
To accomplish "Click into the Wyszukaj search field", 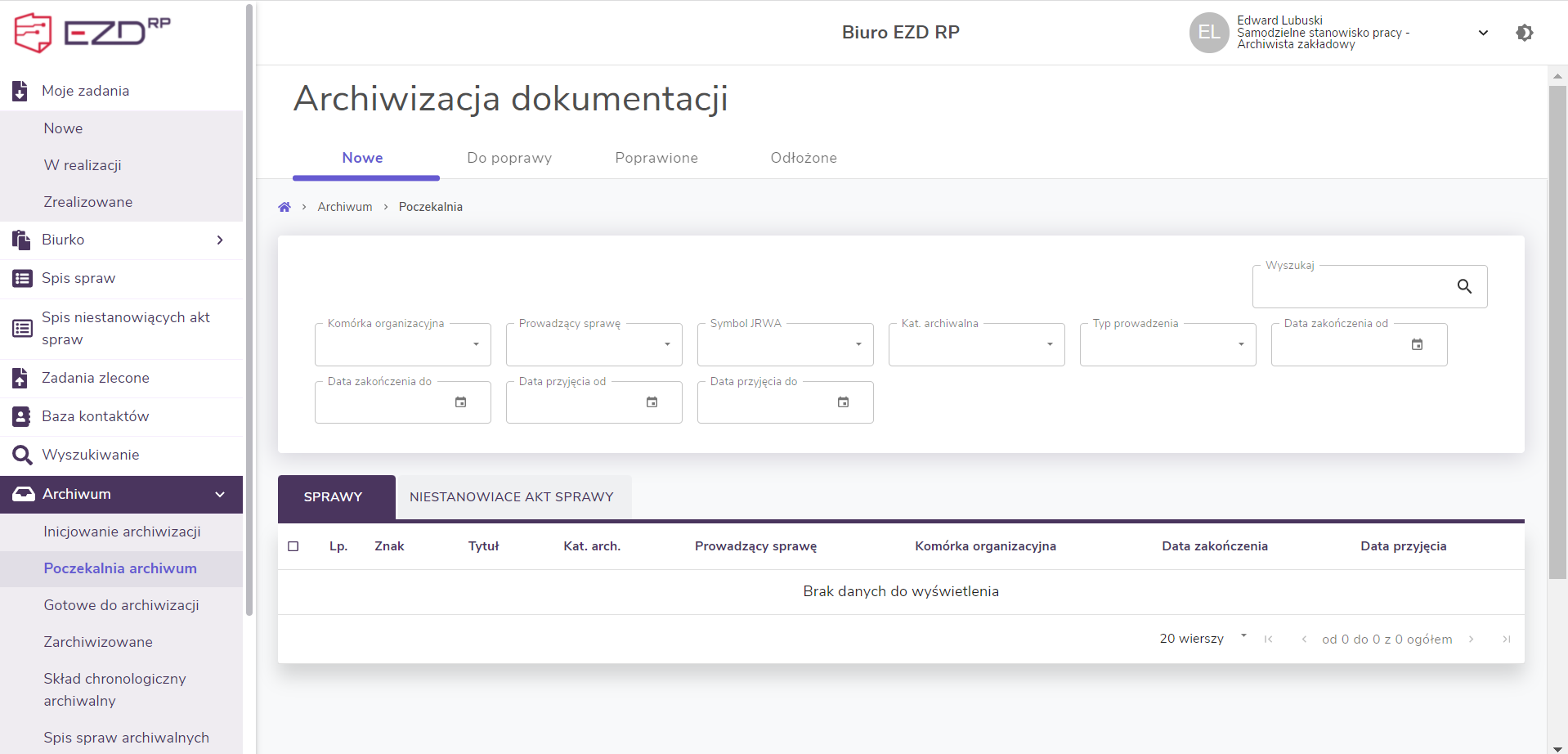I will tap(1349, 287).
